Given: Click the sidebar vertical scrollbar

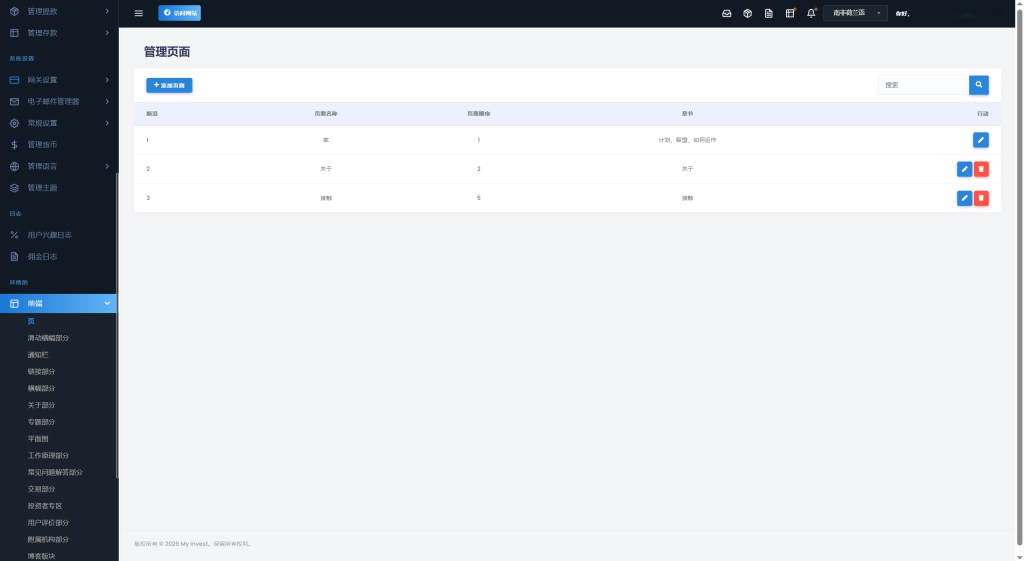Looking at the screenshot, I should [117, 325].
